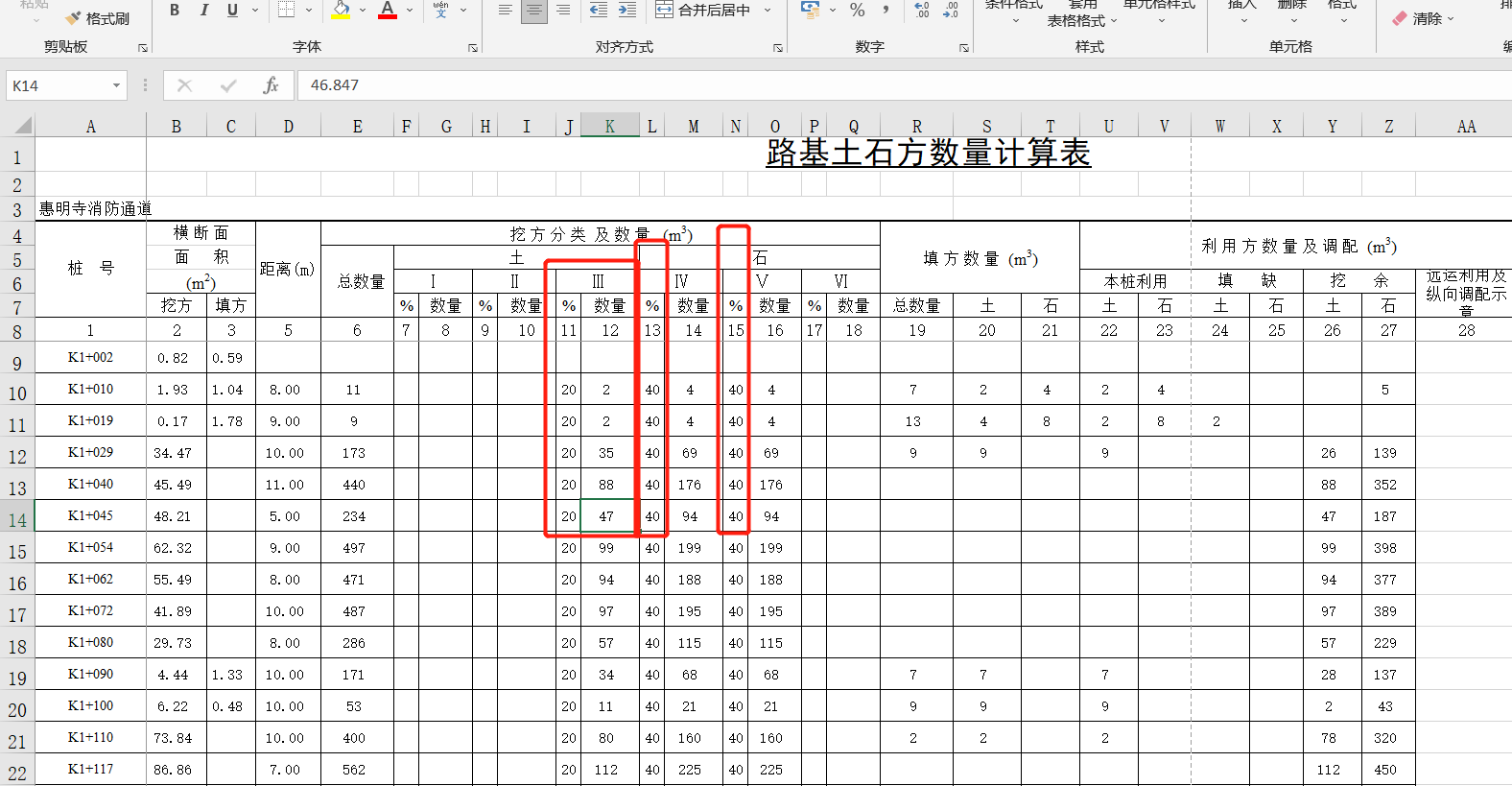Apply comma style number format

pos(886,10)
